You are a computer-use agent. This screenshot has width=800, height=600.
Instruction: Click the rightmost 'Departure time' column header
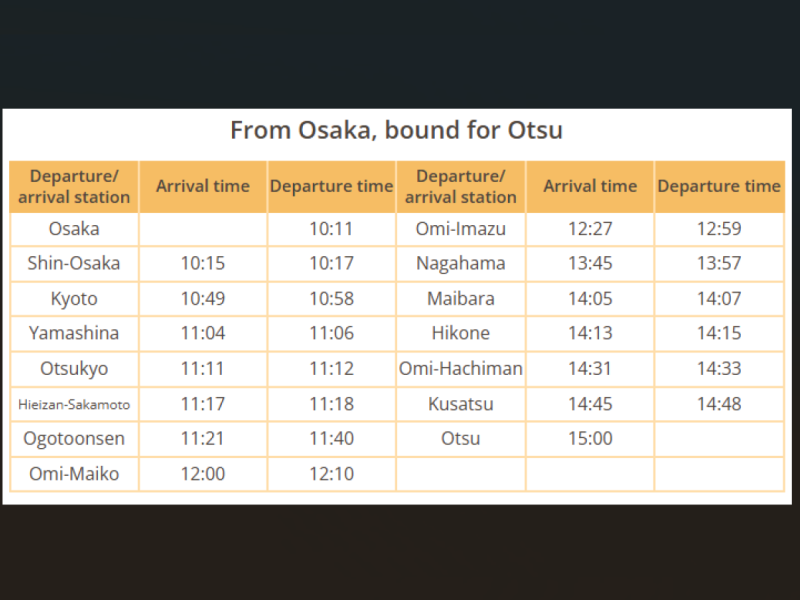pyautogui.click(x=719, y=187)
